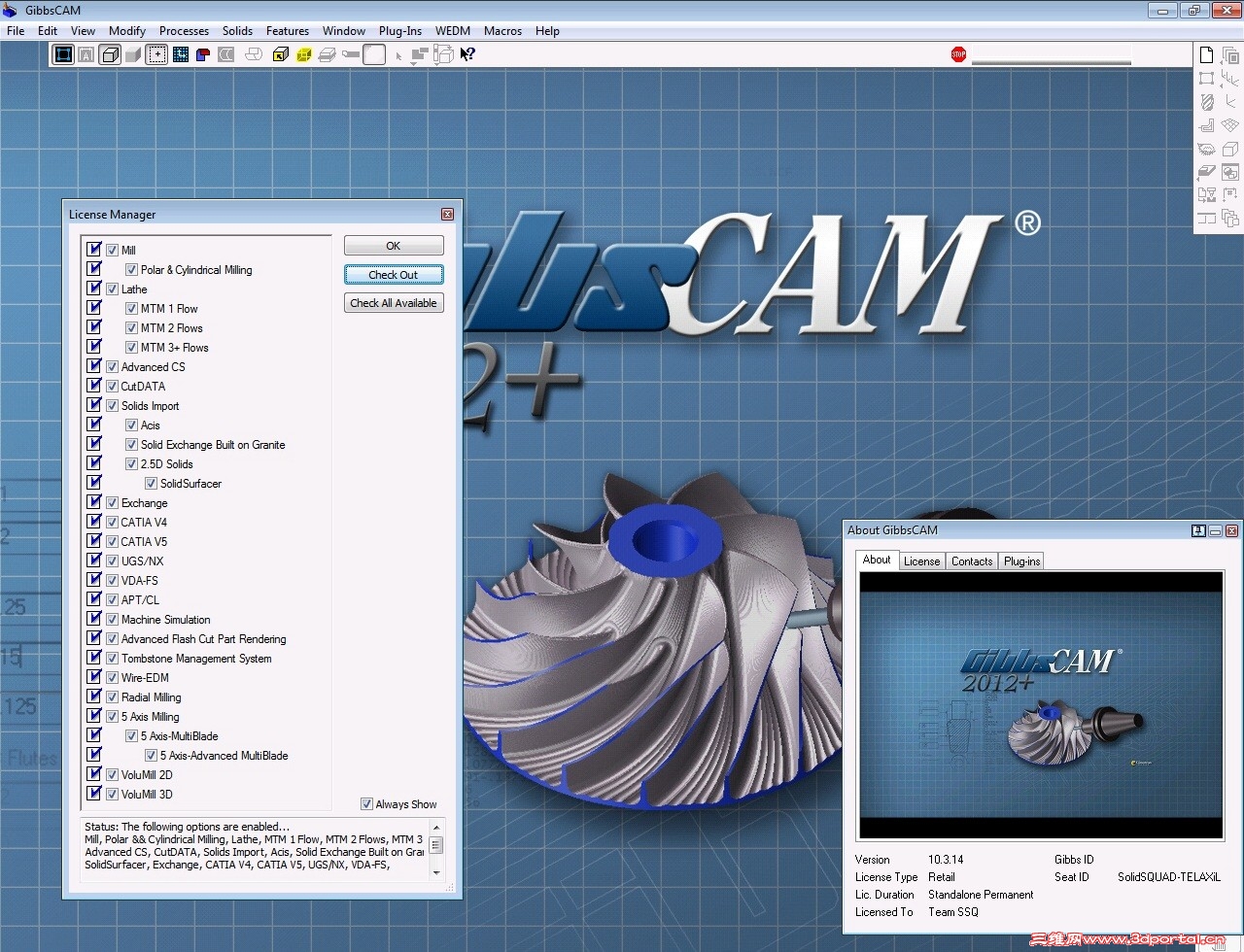Click the new document icon in the right palette

click(1206, 54)
